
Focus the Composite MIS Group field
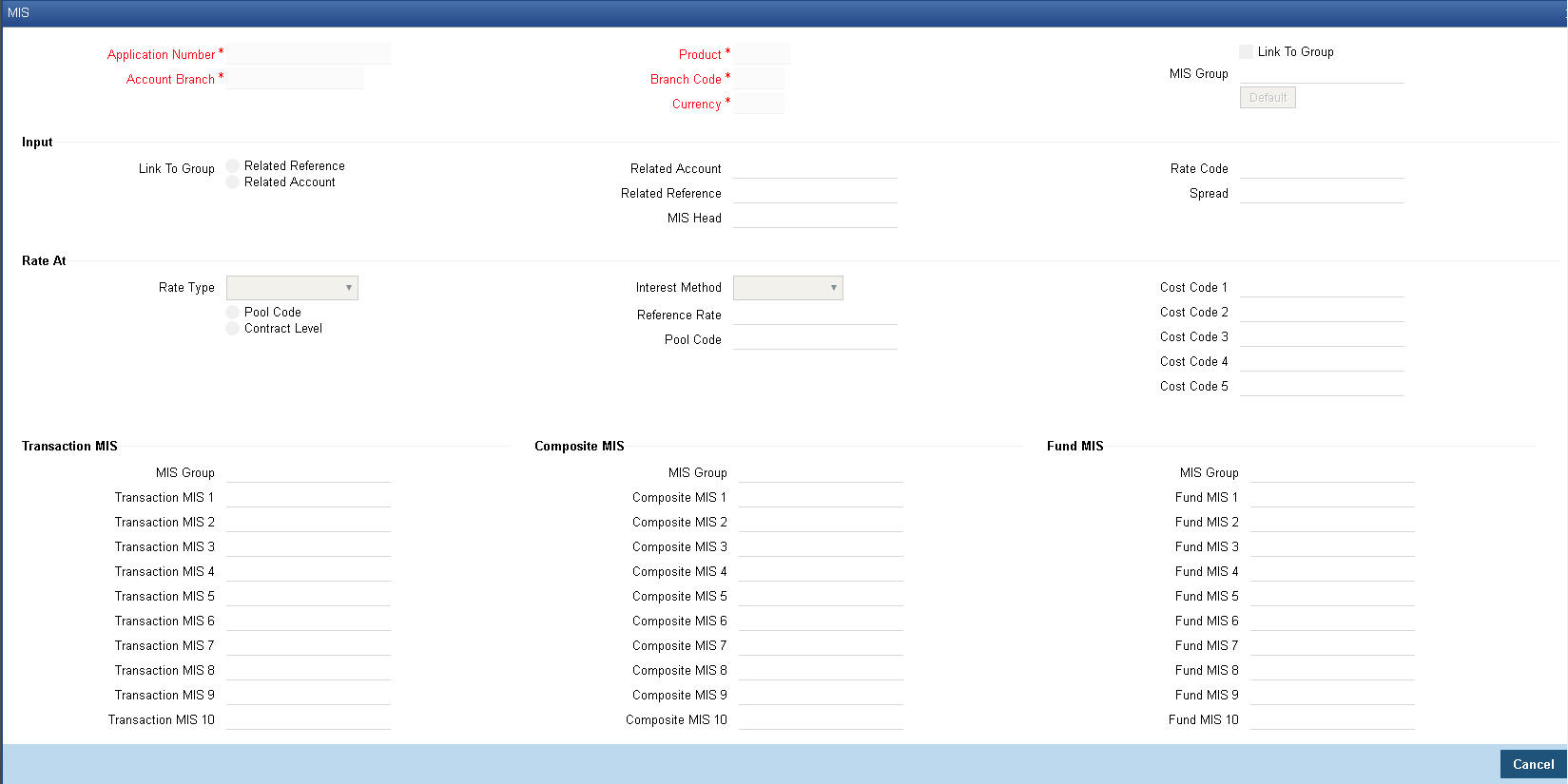[821, 472]
